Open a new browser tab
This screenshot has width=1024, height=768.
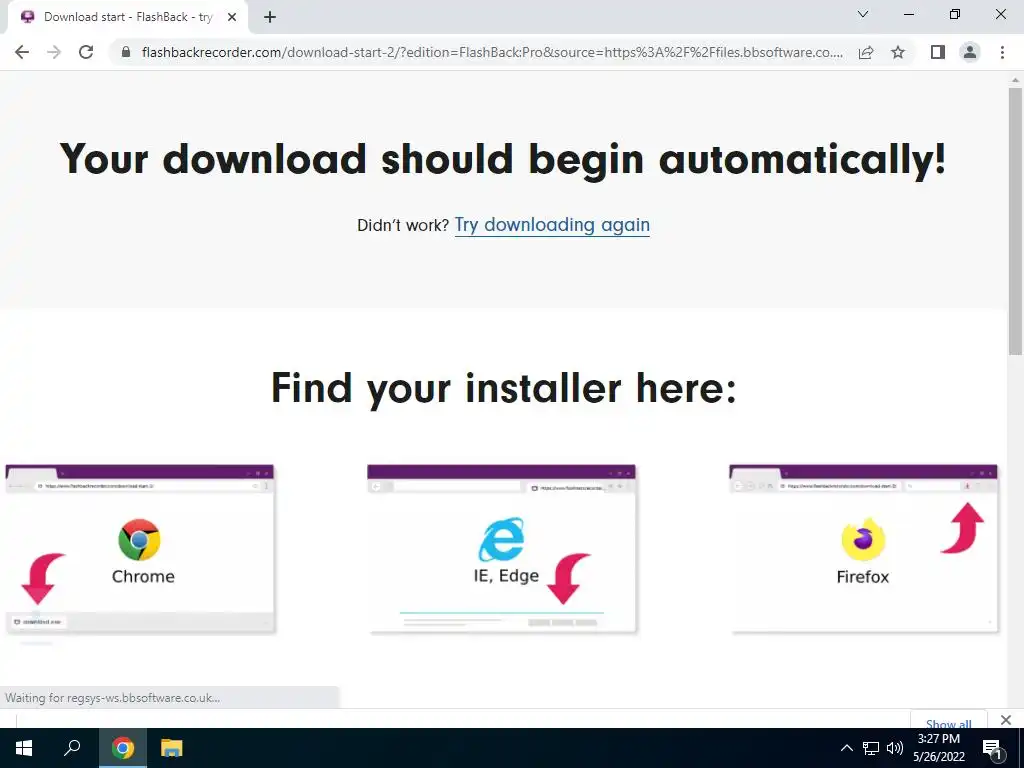(x=270, y=17)
